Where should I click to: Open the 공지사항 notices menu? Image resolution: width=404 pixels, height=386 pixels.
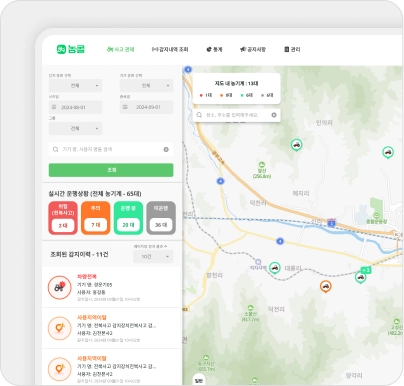coord(253,49)
